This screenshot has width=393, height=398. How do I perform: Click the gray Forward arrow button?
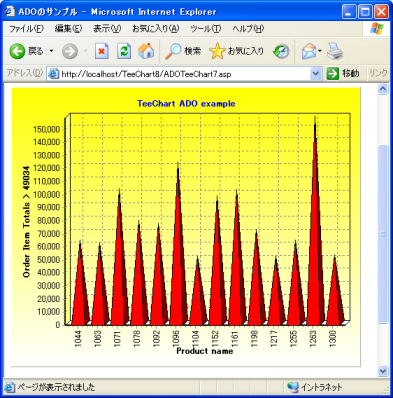70,51
